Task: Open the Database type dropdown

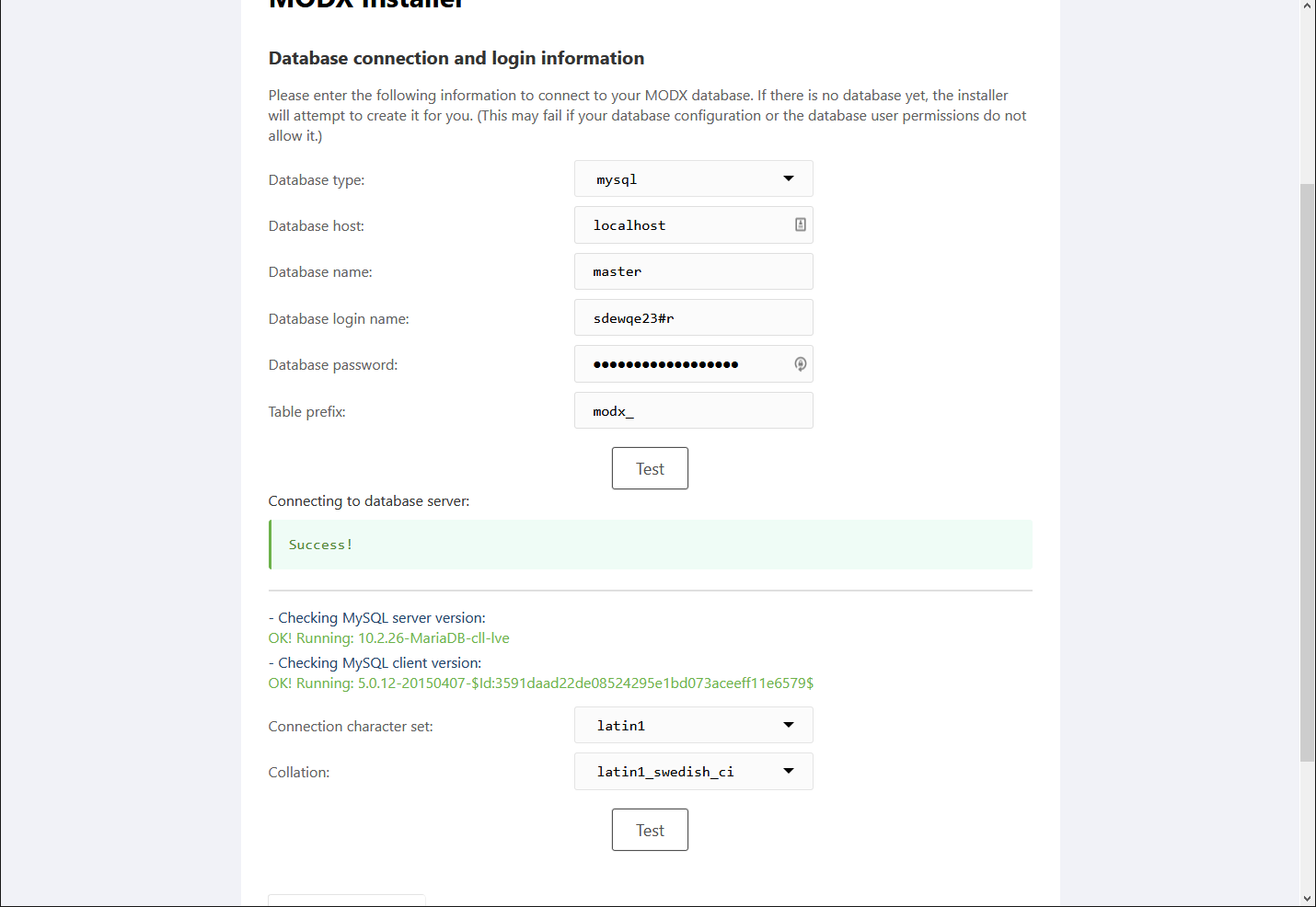Action: coord(694,178)
